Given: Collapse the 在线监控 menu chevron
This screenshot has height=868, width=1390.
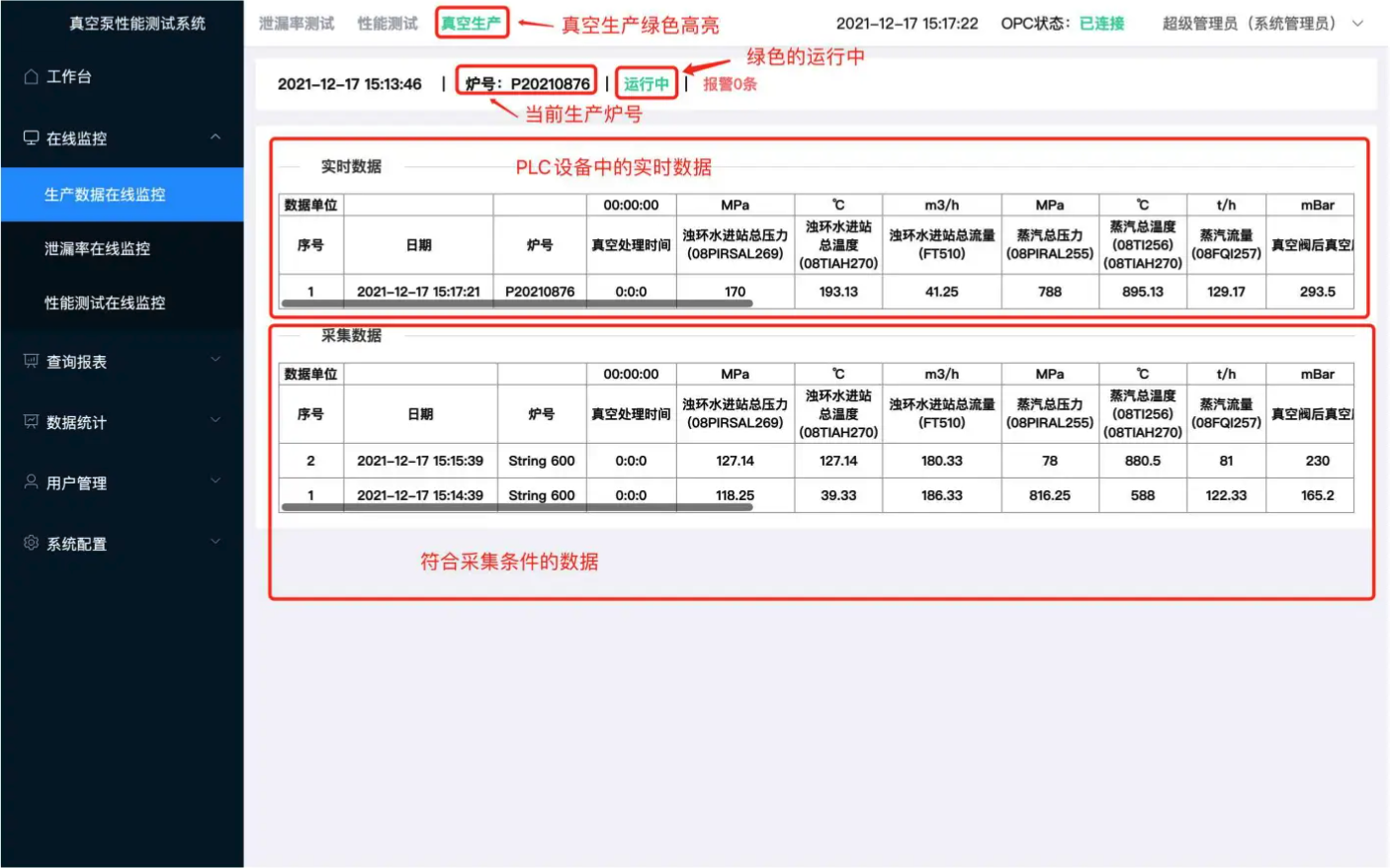Looking at the screenshot, I should click(x=216, y=137).
